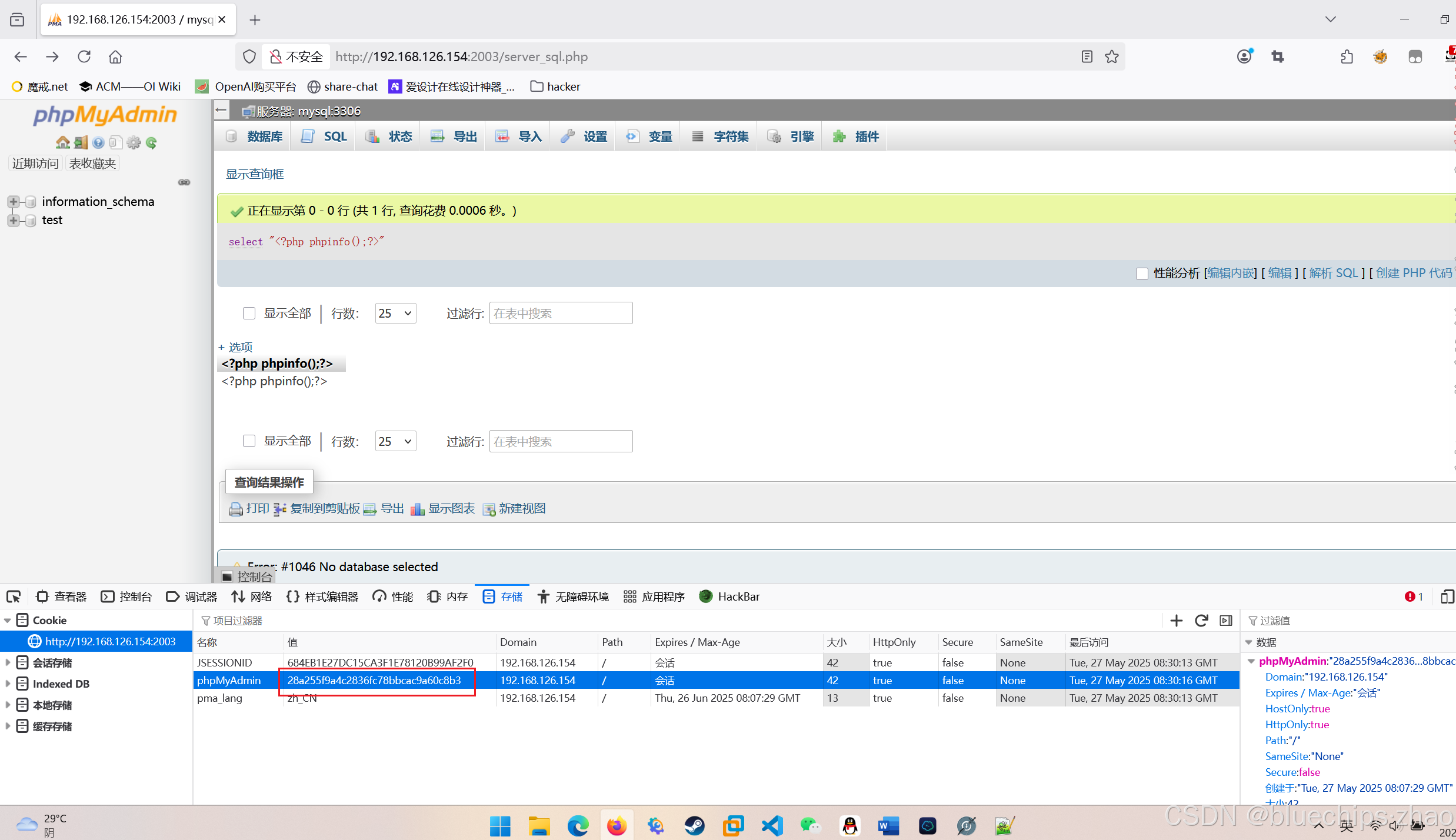Click the element picker icon in devtools

(x=14, y=596)
